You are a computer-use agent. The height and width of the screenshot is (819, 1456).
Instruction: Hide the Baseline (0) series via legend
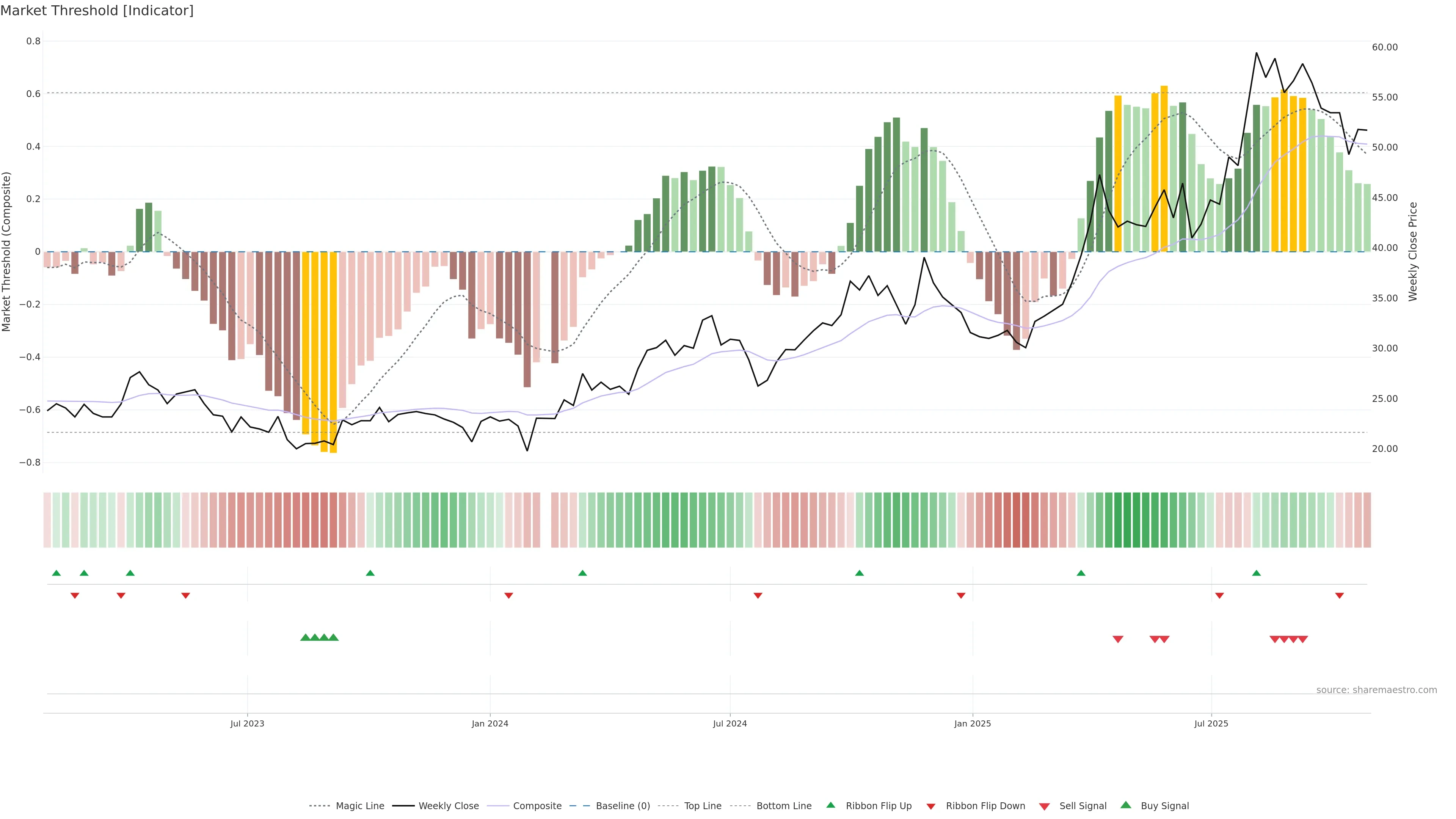tap(623, 806)
